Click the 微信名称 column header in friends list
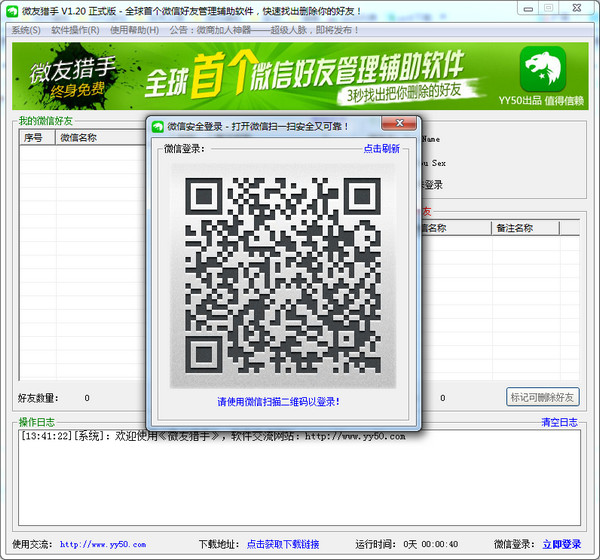 pos(100,138)
